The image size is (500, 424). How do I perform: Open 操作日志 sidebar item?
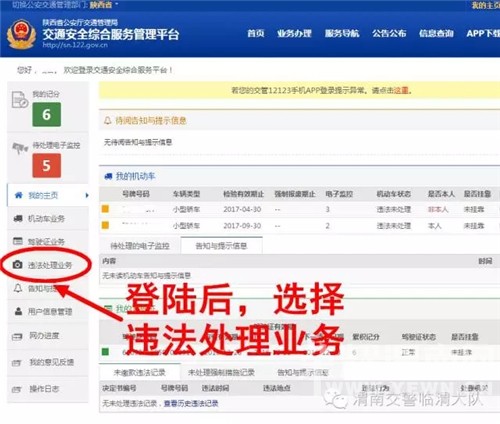[48, 389]
